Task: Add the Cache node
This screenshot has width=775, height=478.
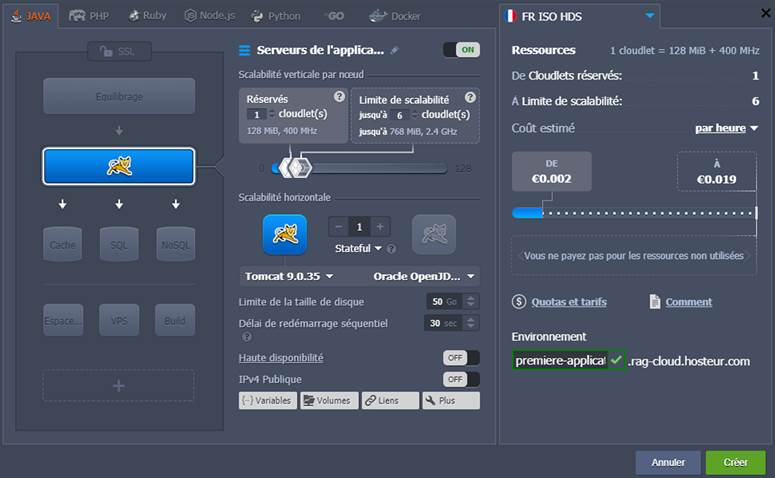Action: [x=63, y=244]
